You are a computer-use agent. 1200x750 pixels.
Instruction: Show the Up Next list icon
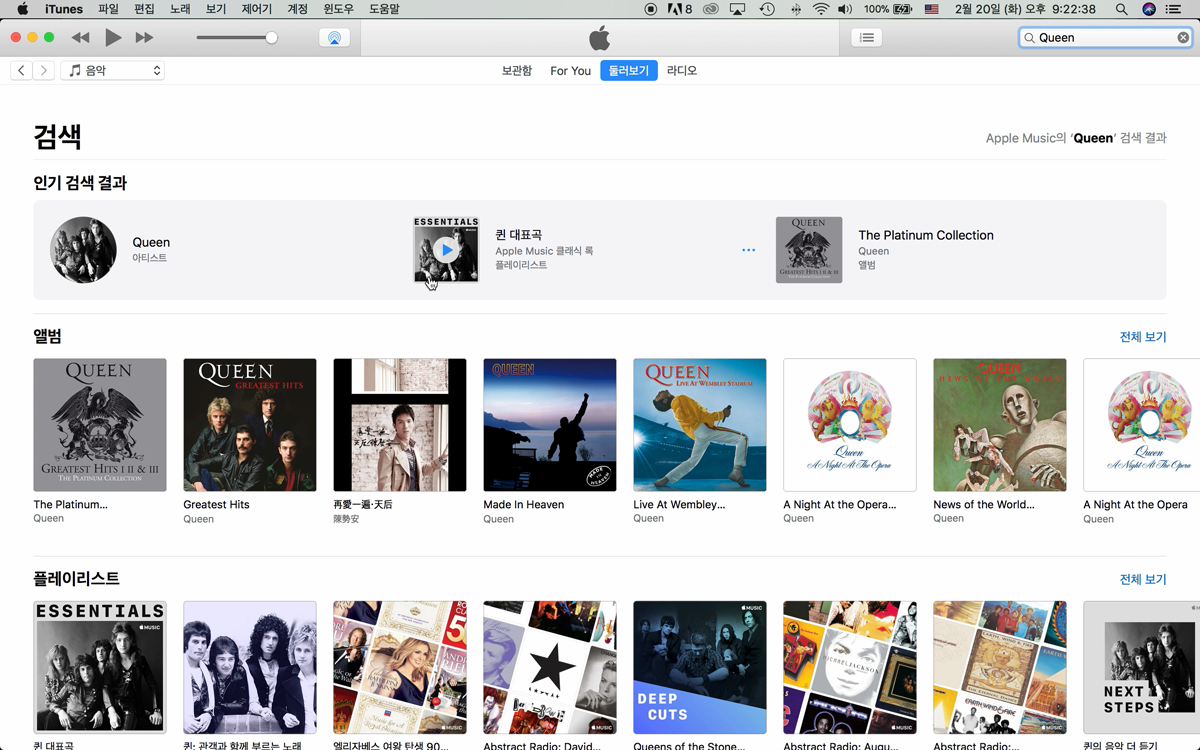(x=866, y=37)
